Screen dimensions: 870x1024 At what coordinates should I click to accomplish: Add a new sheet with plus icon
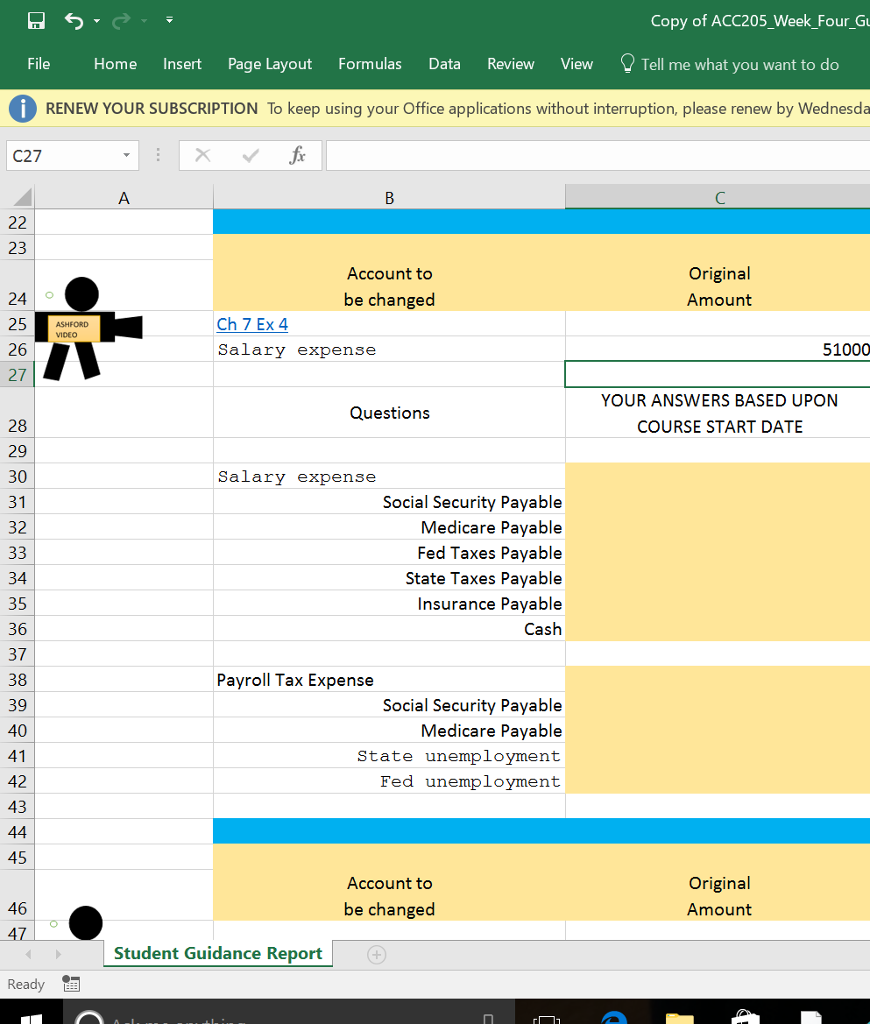pos(376,954)
